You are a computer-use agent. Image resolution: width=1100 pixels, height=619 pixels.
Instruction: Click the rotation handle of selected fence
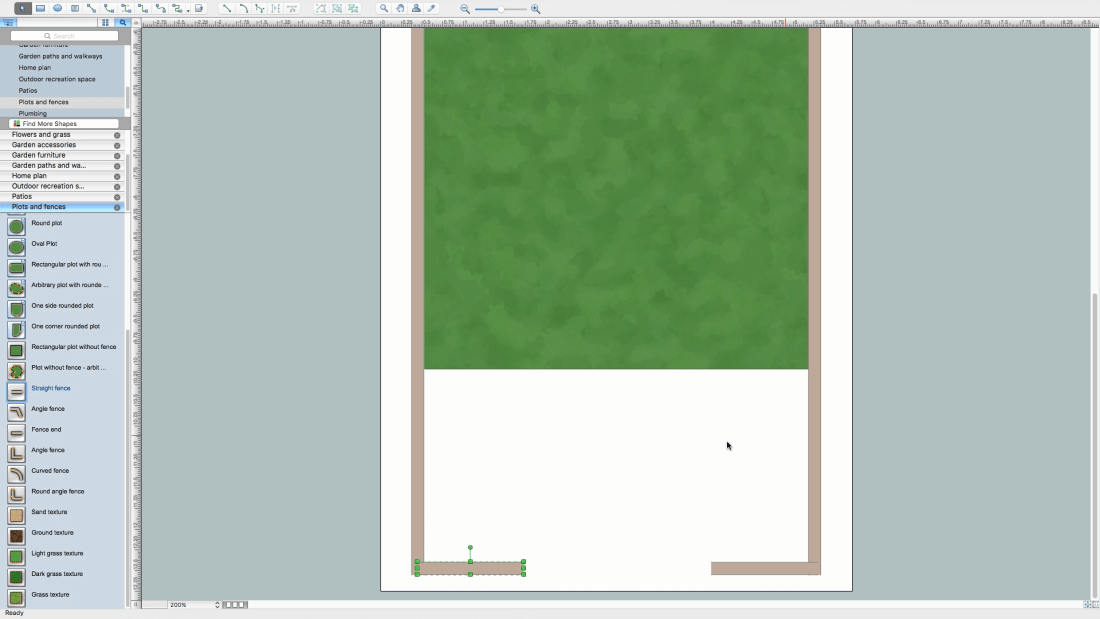pos(470,547)
